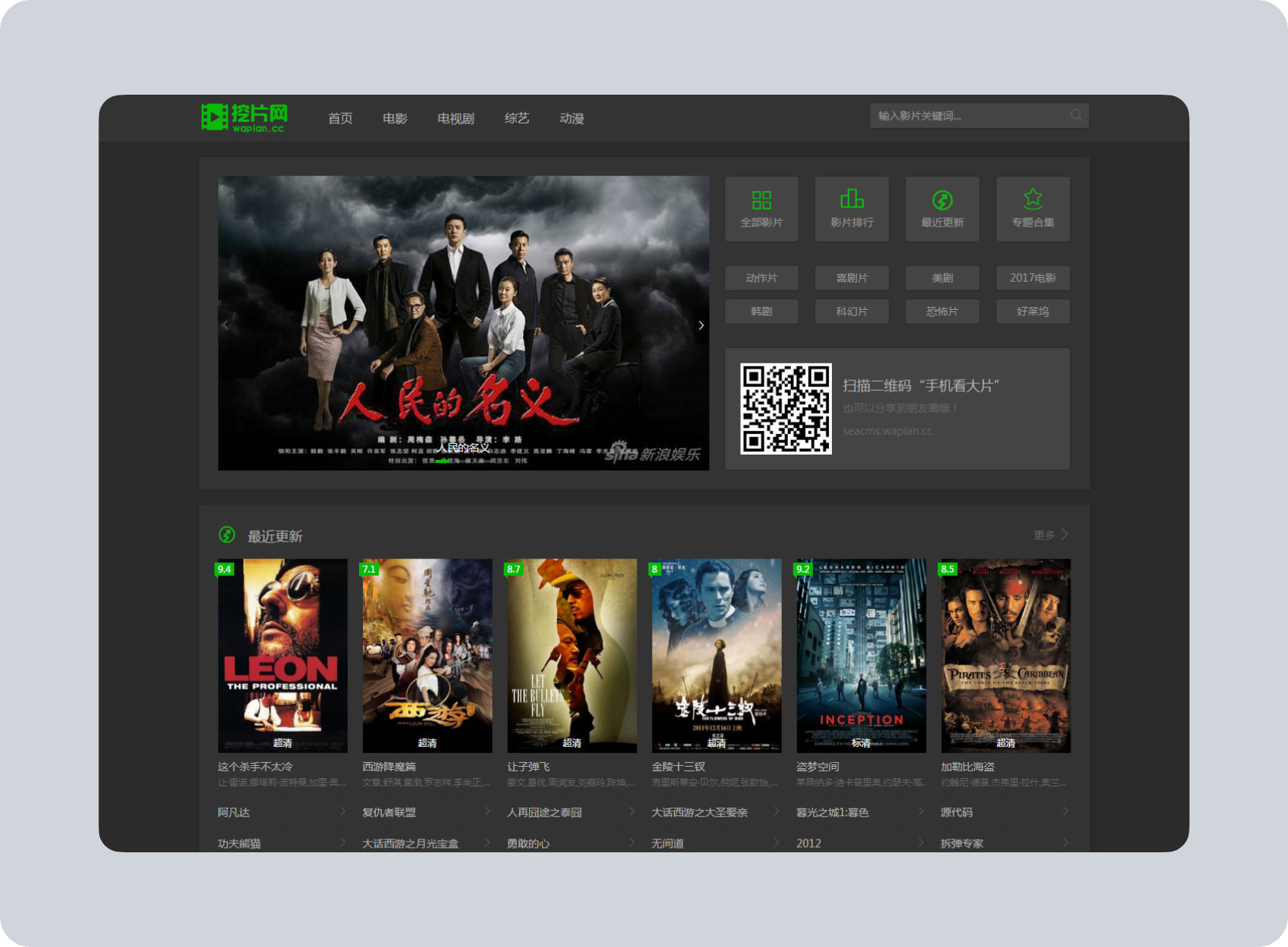Screen dimensions: 1288x947
Task: Select 电视剧 in the top navigation
Action: pyautogui.click(x=455, y=118)
